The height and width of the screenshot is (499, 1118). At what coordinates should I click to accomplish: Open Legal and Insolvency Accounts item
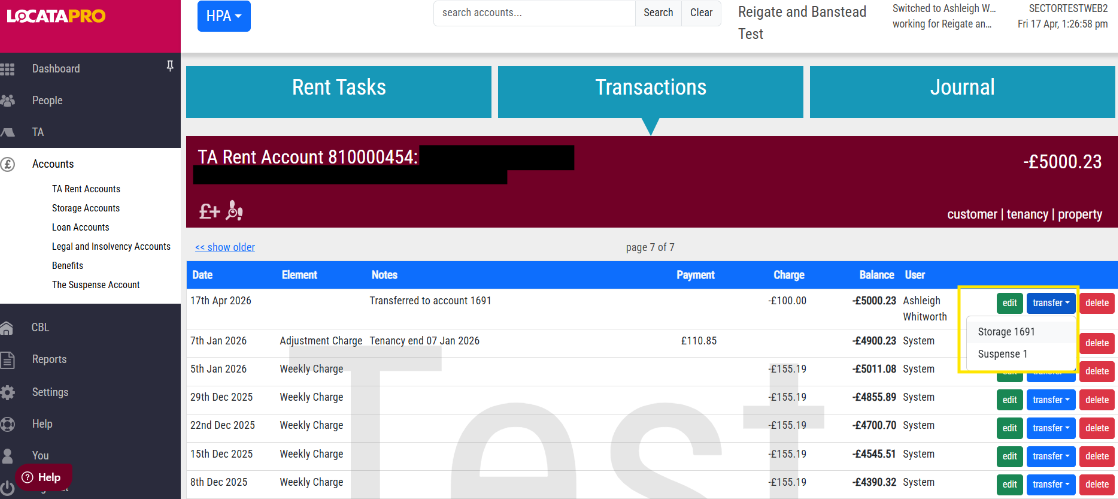click(x=111, y=247)
